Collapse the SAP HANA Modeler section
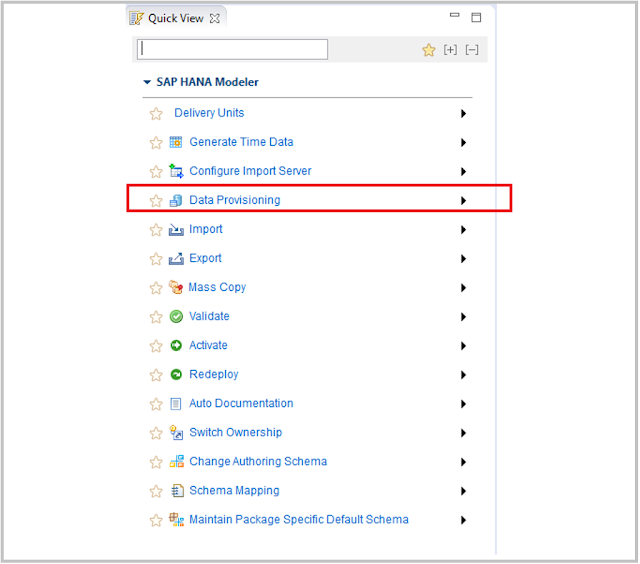The width and height of the screenshot is (640, 564). (x=147, y=82)
